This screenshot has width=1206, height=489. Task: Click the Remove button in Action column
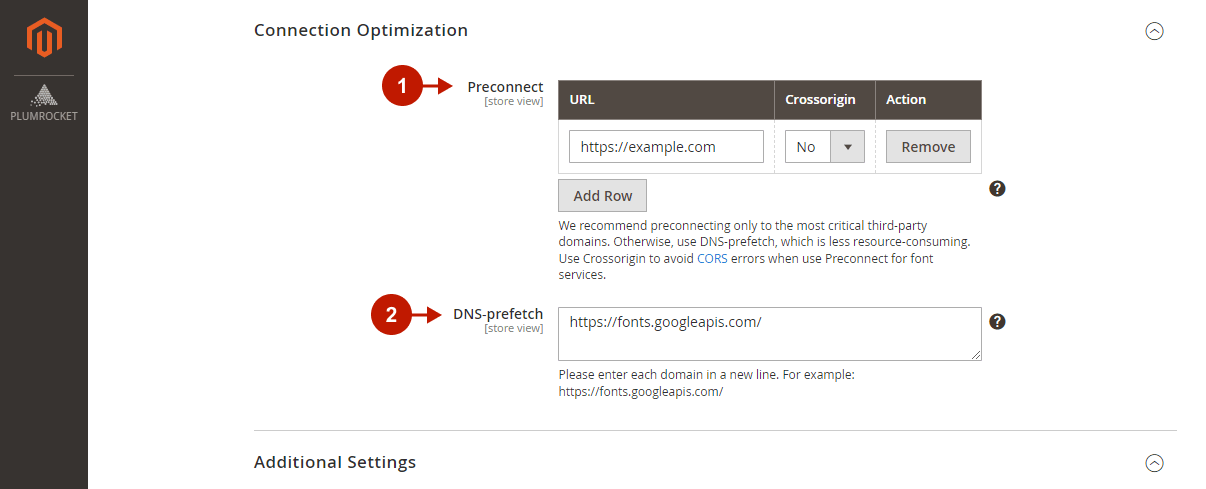click(x=928, y=147)
